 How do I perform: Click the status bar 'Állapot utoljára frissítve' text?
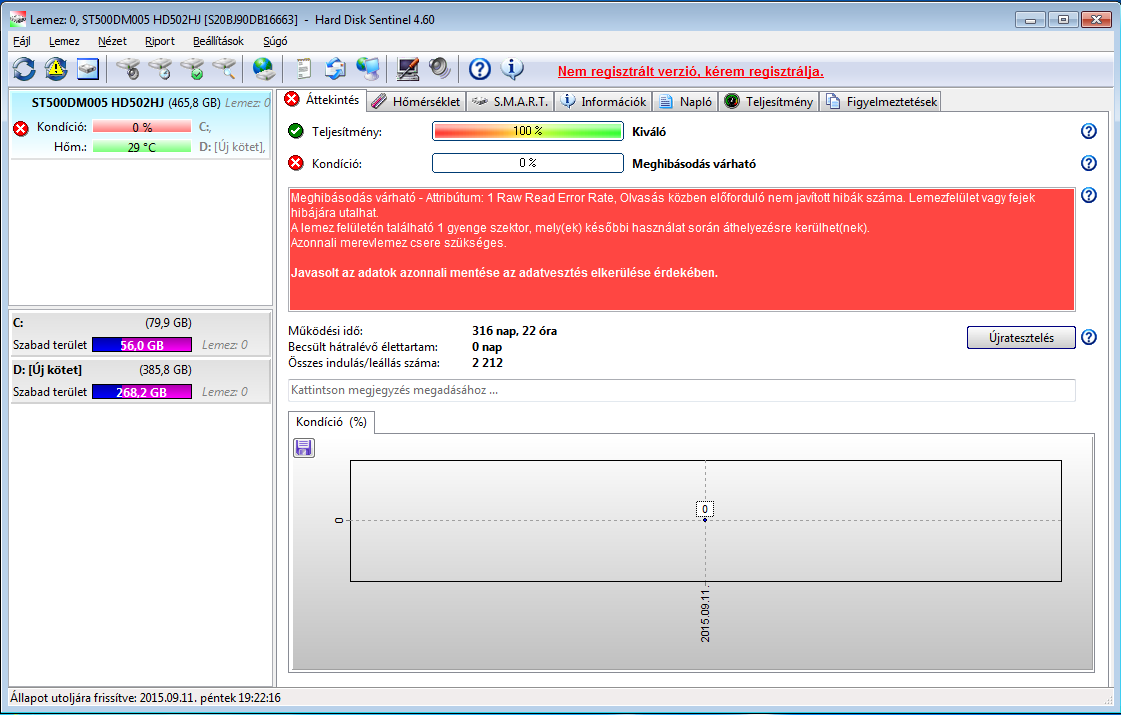(145, 698)
